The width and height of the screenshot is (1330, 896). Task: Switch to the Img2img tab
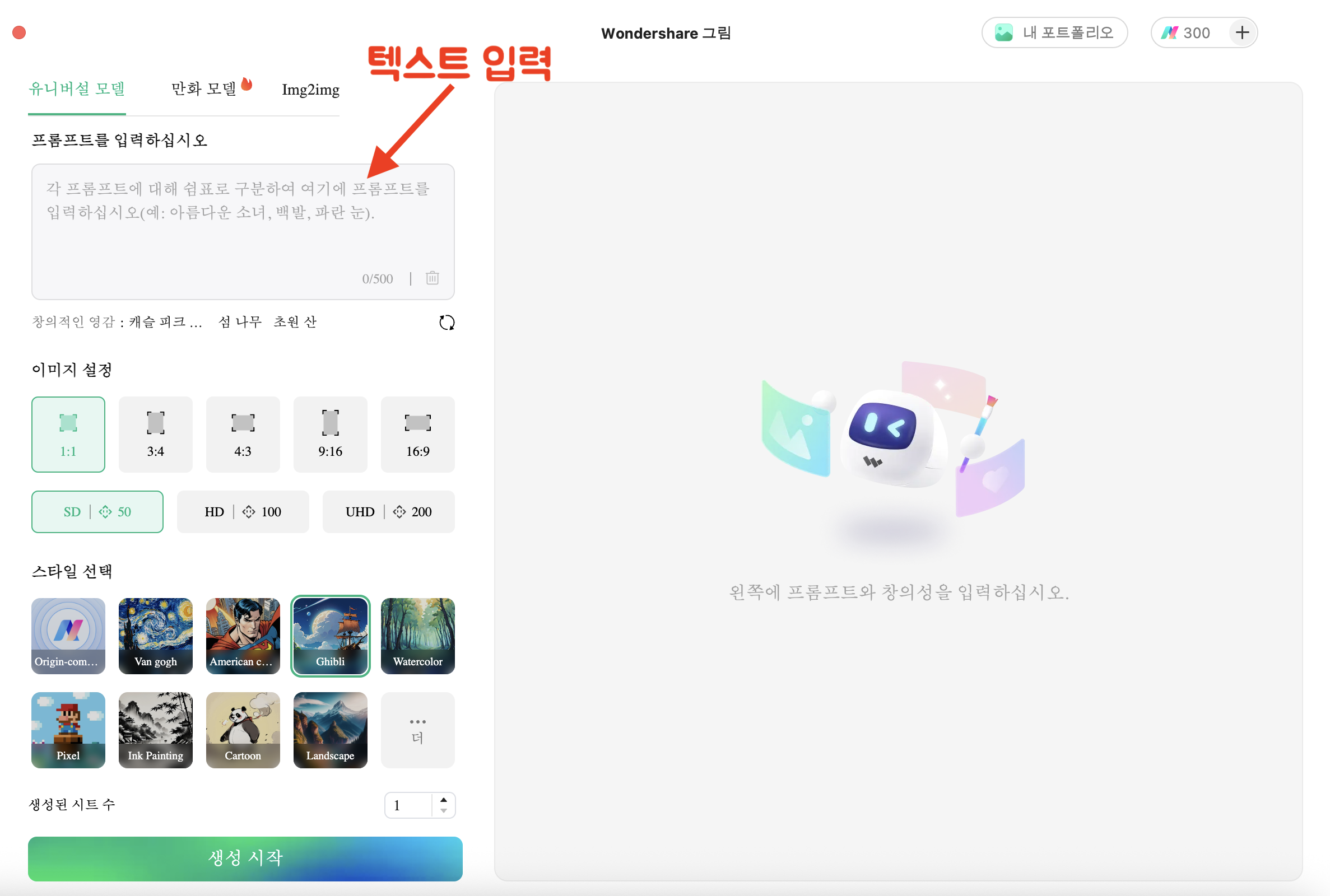click(x=310, y=90)
